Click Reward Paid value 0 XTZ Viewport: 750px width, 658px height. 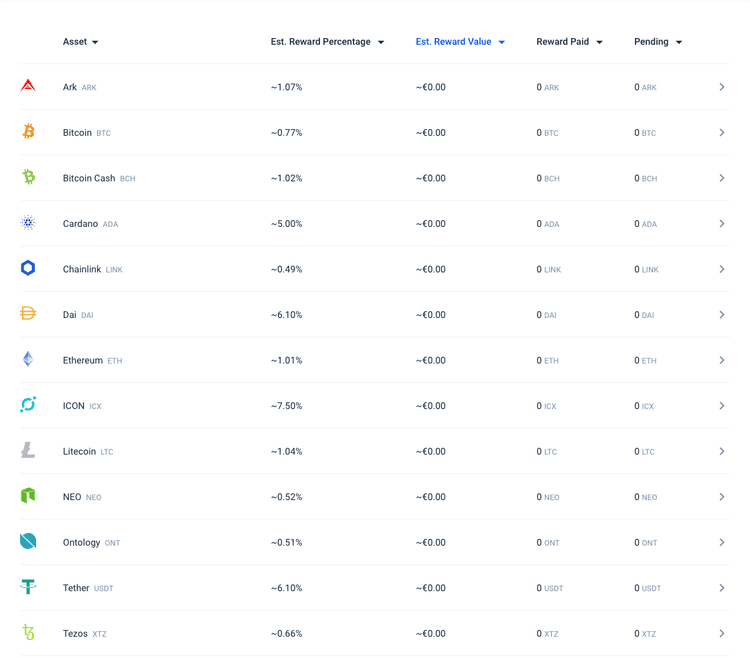(x=547, y=634)
